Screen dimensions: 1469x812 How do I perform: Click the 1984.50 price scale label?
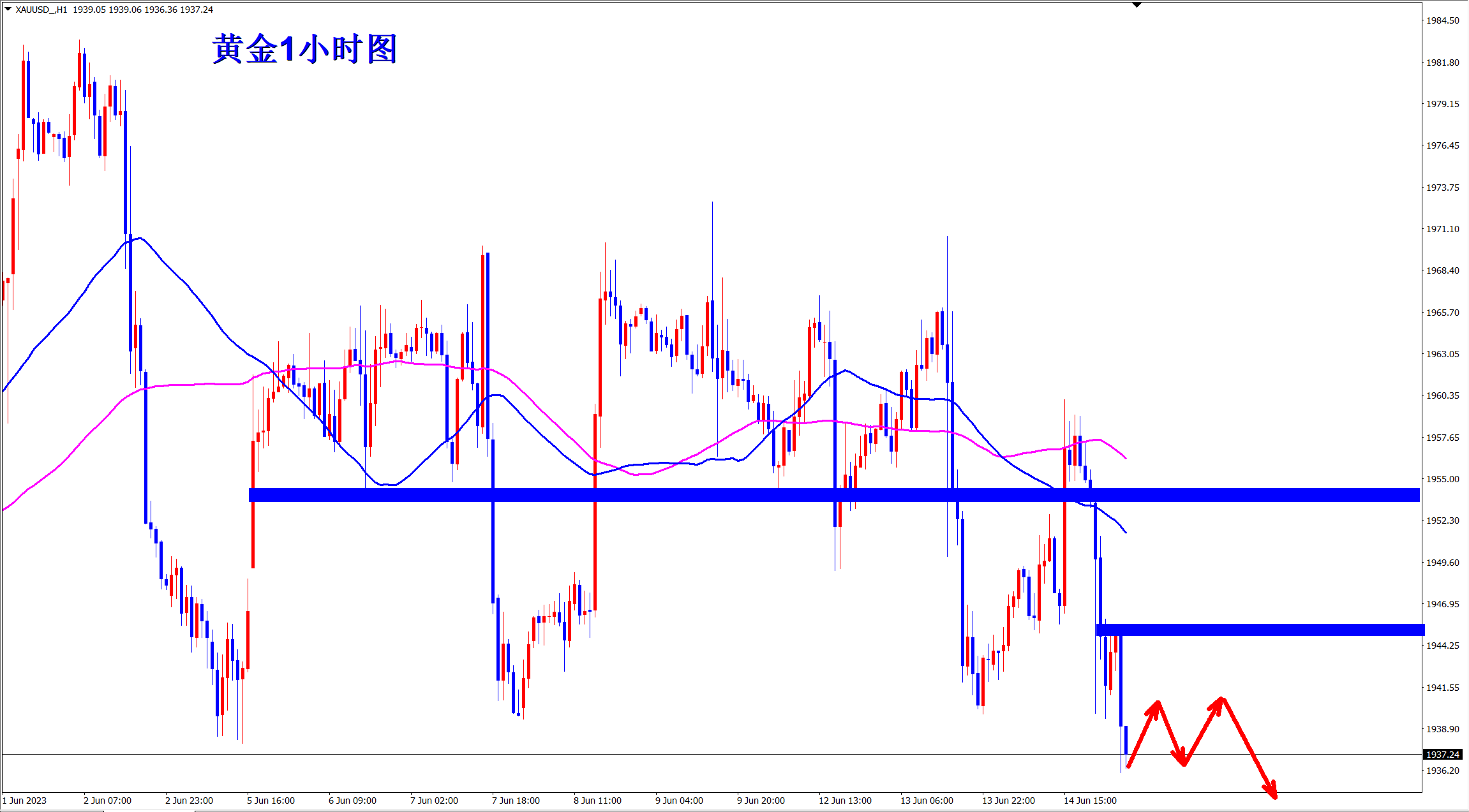pyautogui.click(x=1442, y=20)
